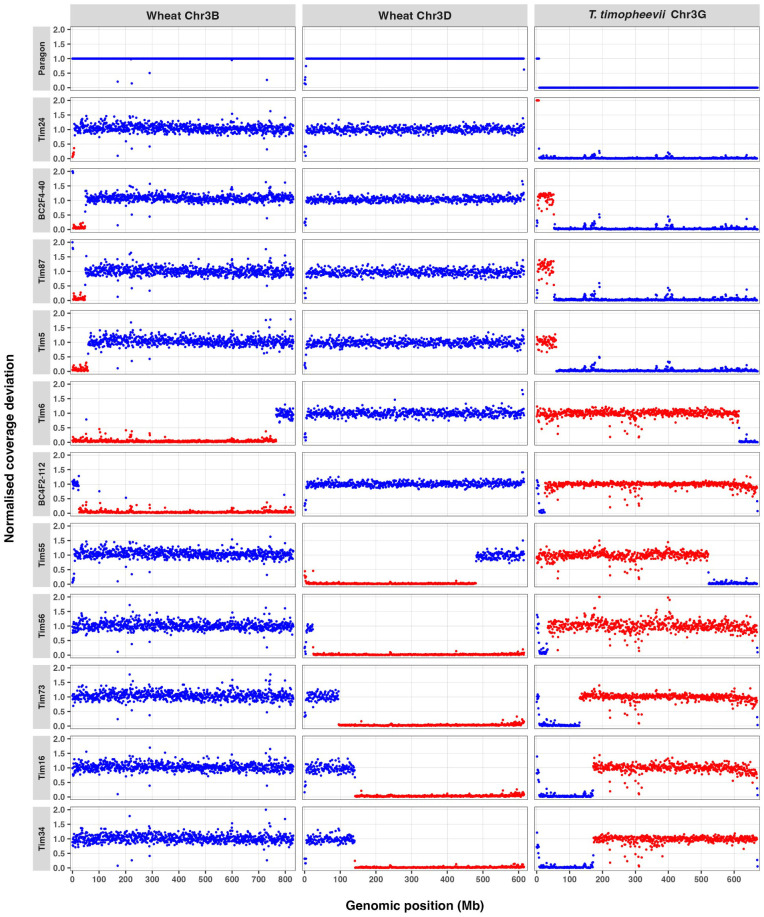Select the 'Tim16' row label

point(43,767)
